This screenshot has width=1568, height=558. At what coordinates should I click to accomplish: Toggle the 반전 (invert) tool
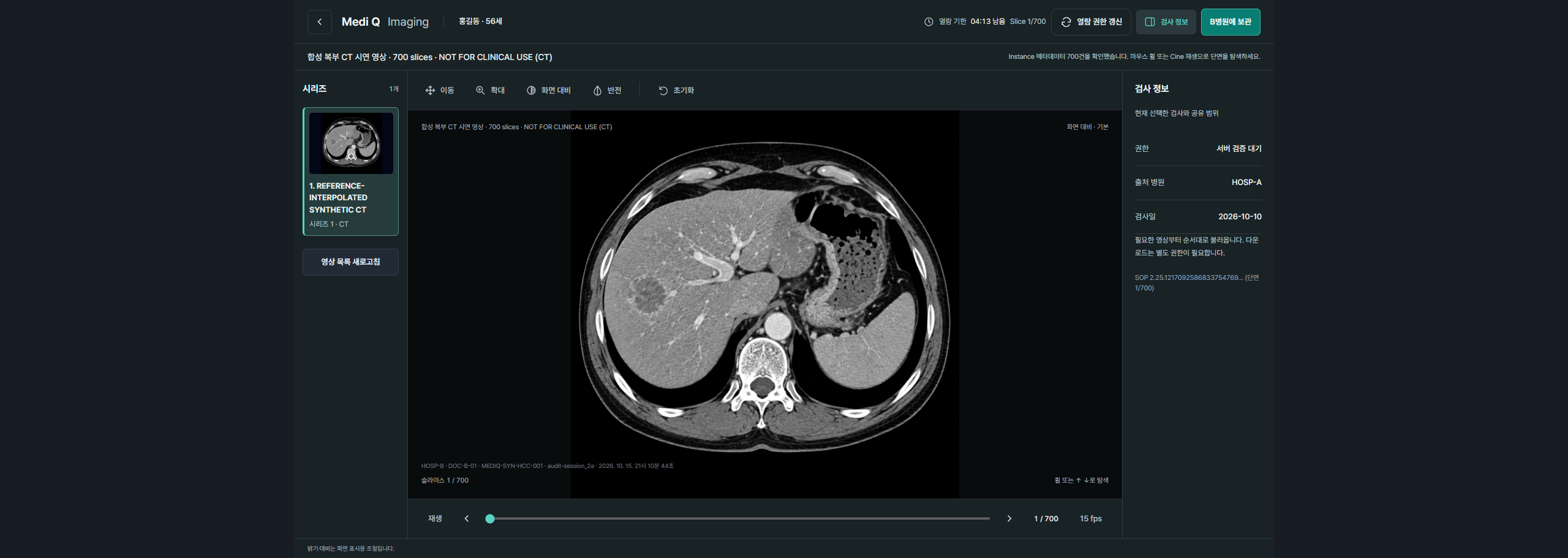tap(608, 91)
